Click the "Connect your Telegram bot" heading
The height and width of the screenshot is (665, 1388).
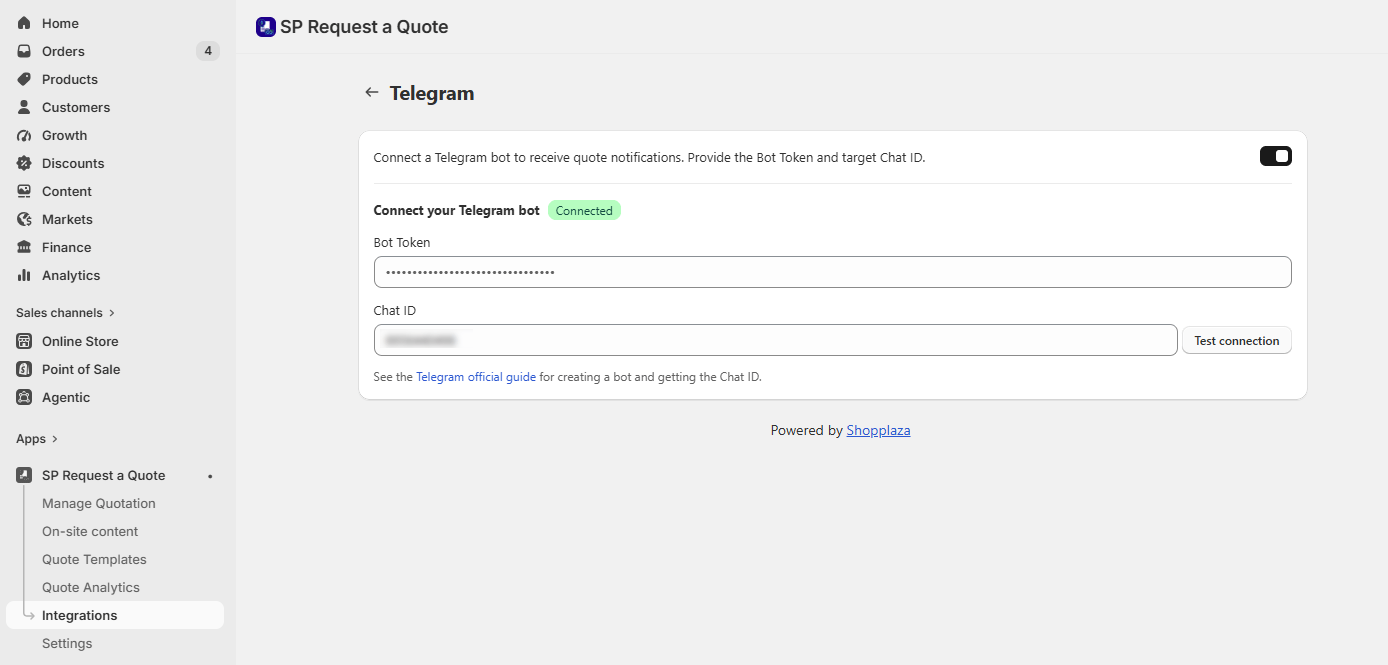click(x=457, y=210)
